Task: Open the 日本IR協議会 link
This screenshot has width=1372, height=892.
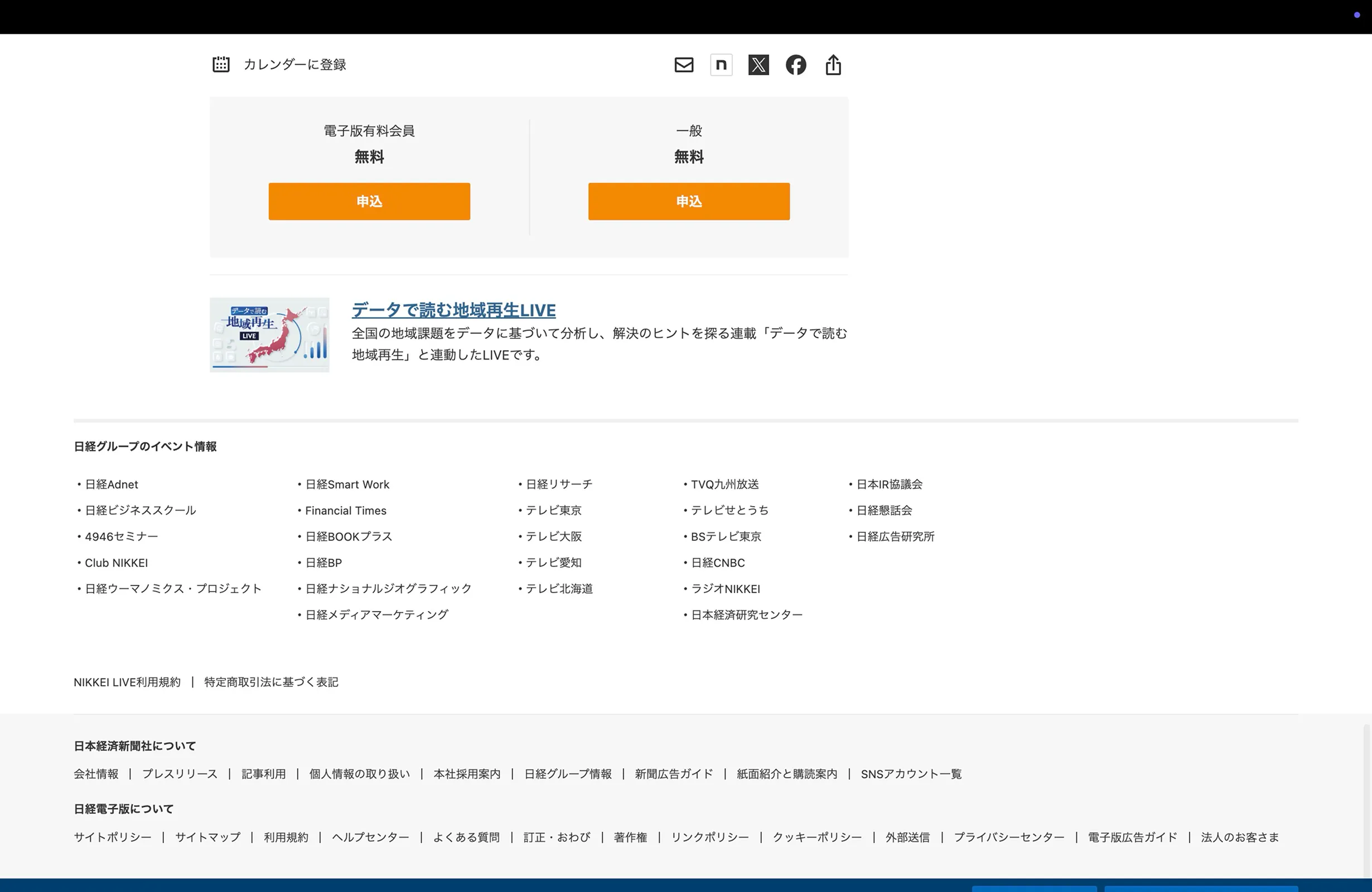Action: 890,484
